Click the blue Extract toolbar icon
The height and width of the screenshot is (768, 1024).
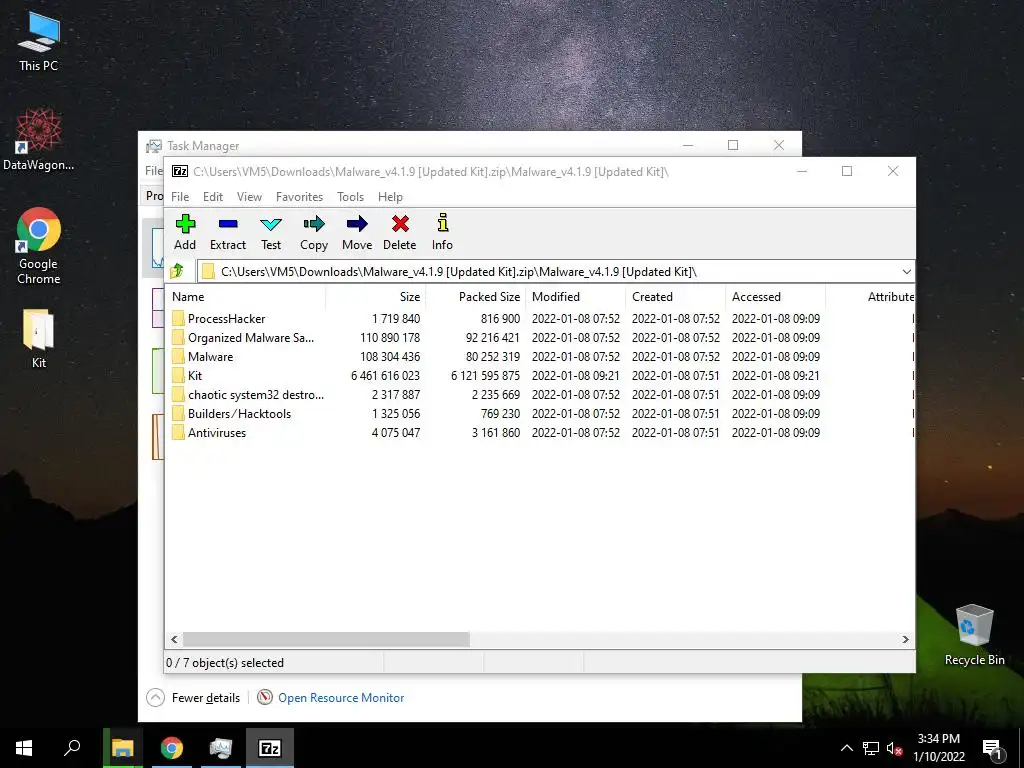click(228, 224)
